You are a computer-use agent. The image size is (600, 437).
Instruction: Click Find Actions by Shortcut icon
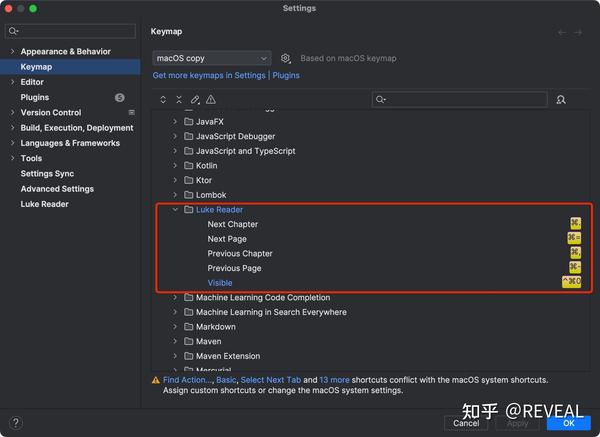(560, 100)
